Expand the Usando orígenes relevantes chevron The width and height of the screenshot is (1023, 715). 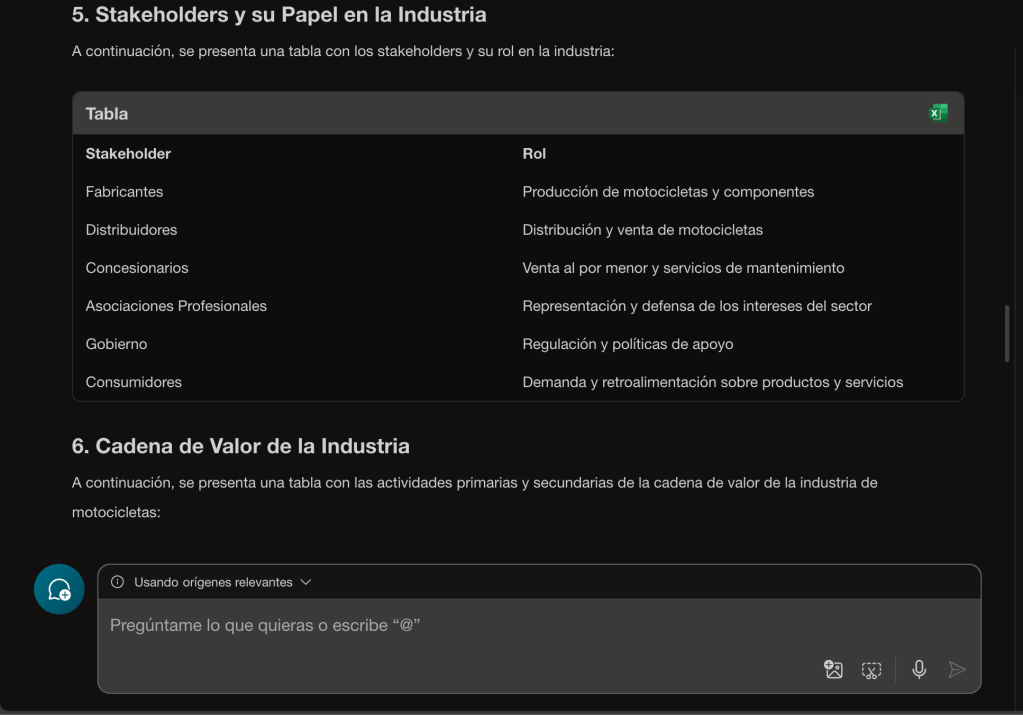click(306, 582)
